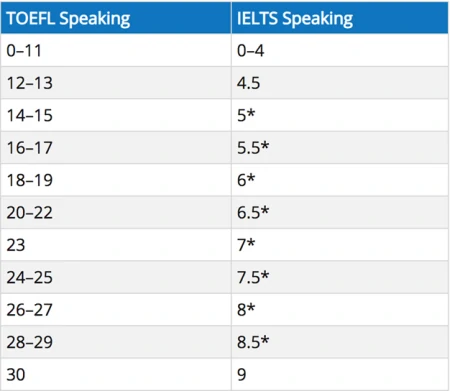Click the IELTS Speaking column header

coord(340,18)
